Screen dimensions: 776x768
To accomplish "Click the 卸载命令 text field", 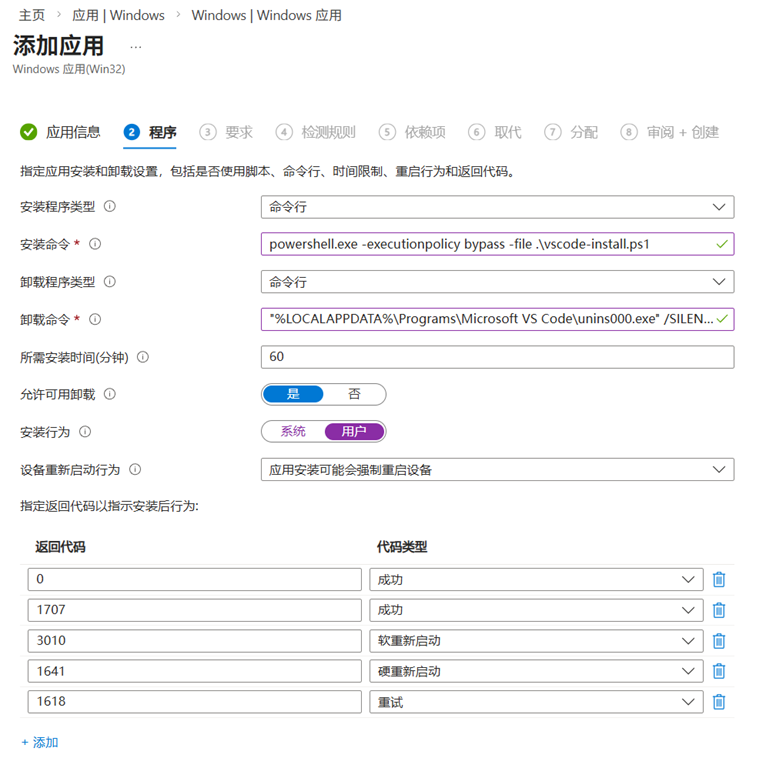I will pyautogui.click(x=490, y=319).
